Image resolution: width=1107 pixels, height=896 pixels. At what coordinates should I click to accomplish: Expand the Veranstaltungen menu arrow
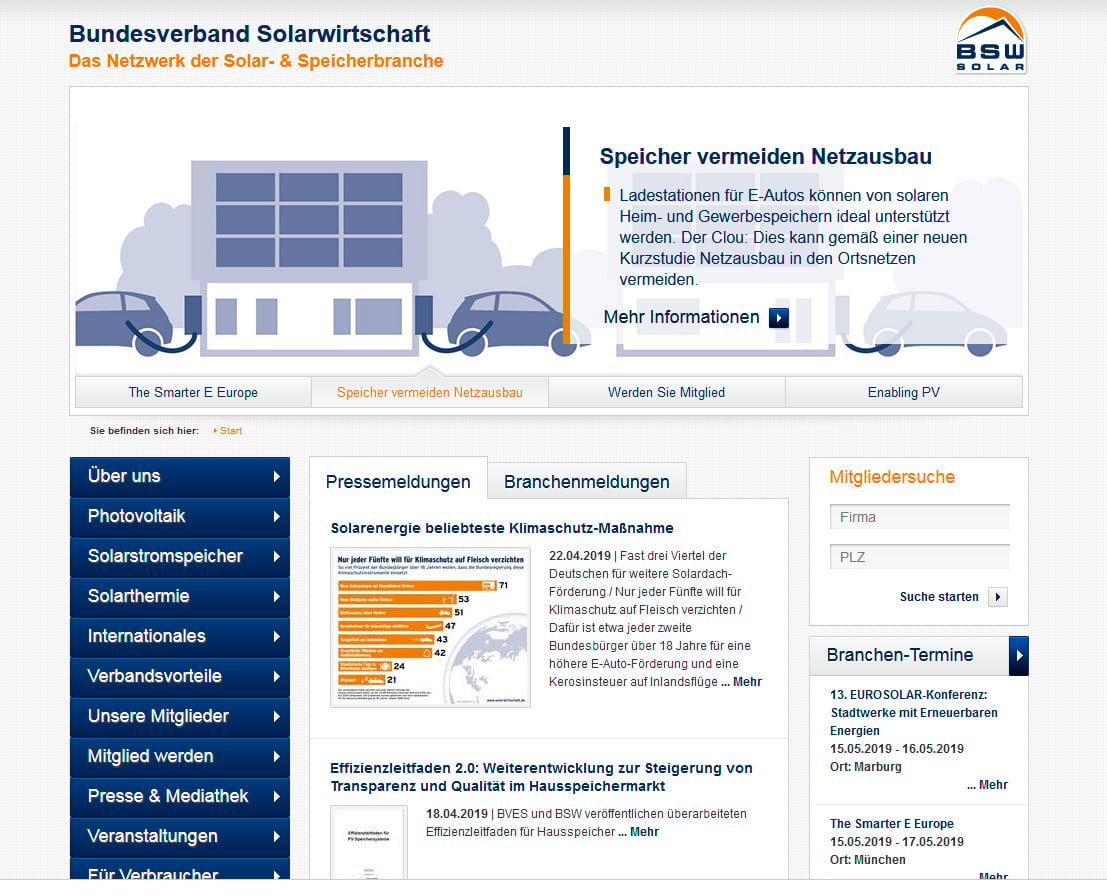(x=277, y=836)
